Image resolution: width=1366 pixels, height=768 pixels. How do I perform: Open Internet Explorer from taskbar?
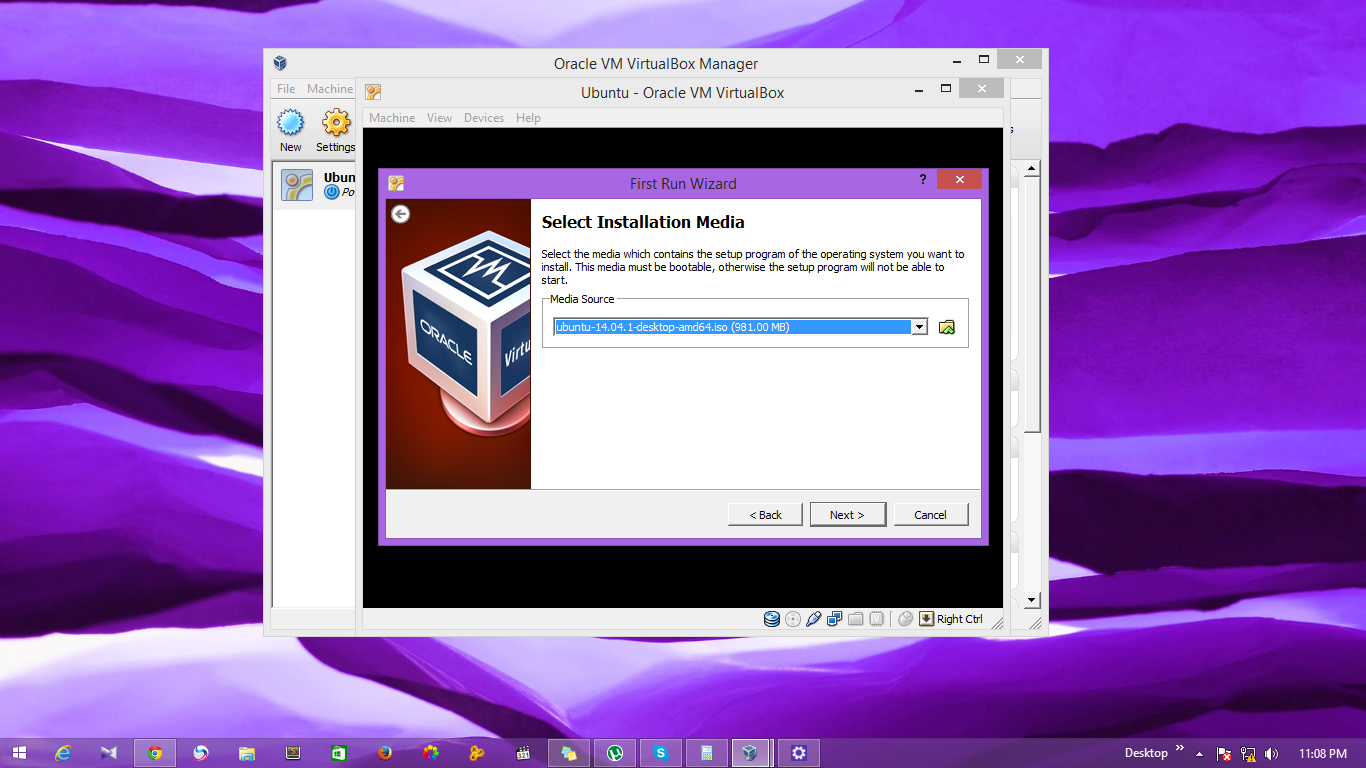(64, 753)
